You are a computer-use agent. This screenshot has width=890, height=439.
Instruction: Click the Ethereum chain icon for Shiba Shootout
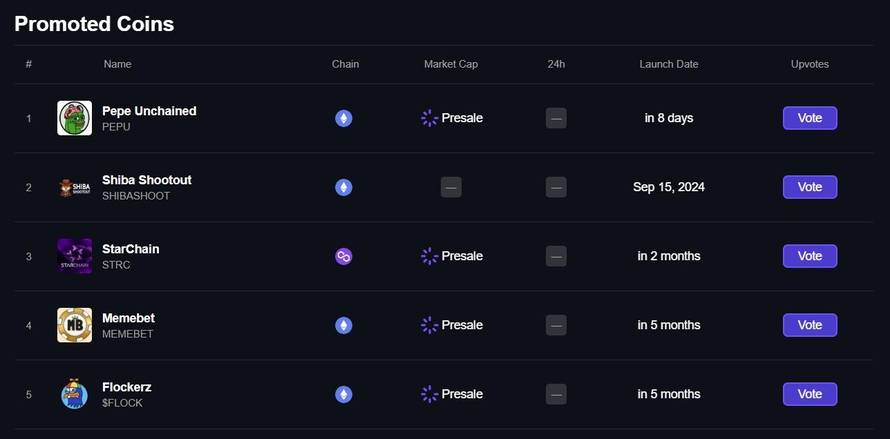[343, 187]
